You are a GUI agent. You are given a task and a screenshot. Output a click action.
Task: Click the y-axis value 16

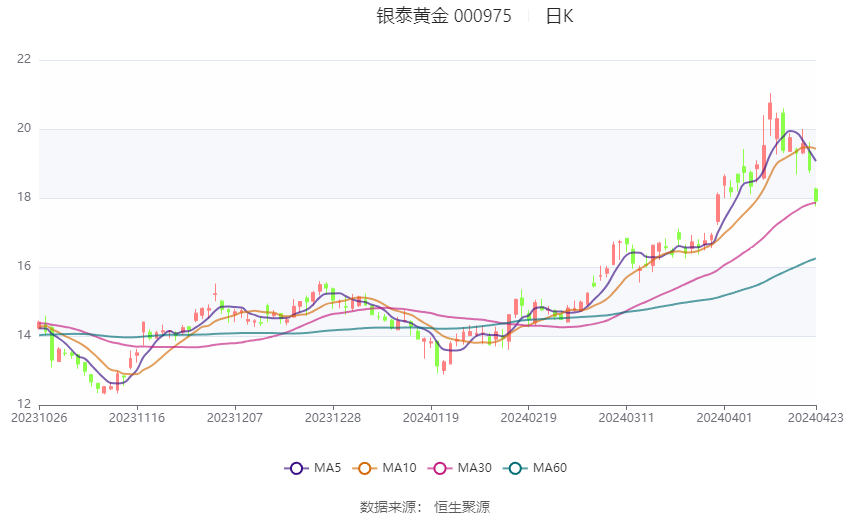click(x=24, y=266)
